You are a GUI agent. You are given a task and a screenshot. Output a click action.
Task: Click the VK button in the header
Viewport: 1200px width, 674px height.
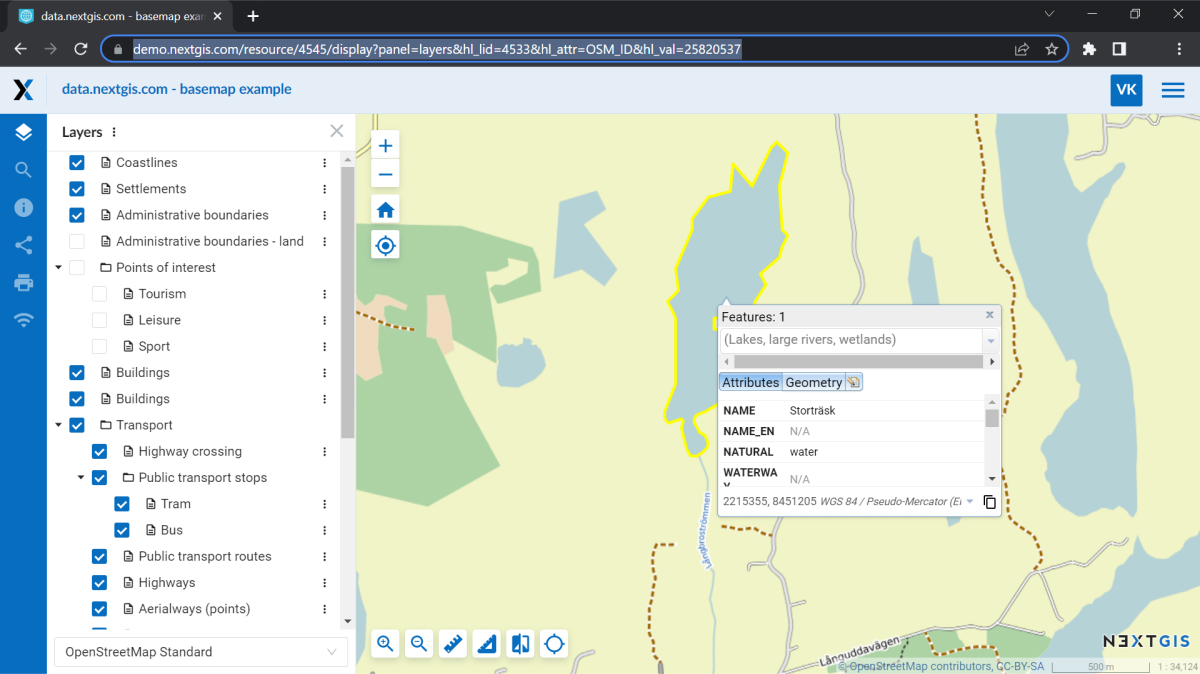1126,89
